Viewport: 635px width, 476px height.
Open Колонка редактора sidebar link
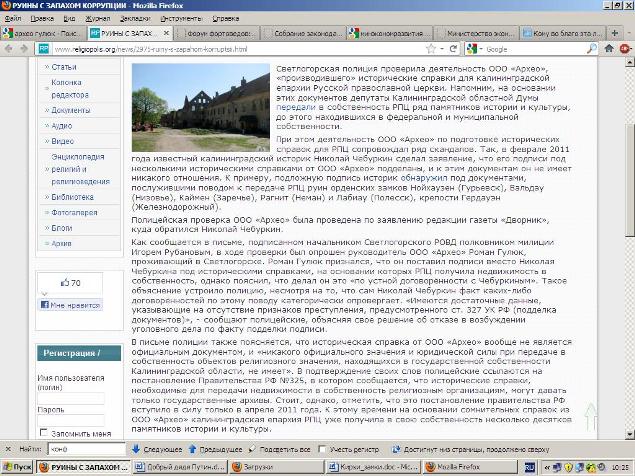tap(70, 88)
